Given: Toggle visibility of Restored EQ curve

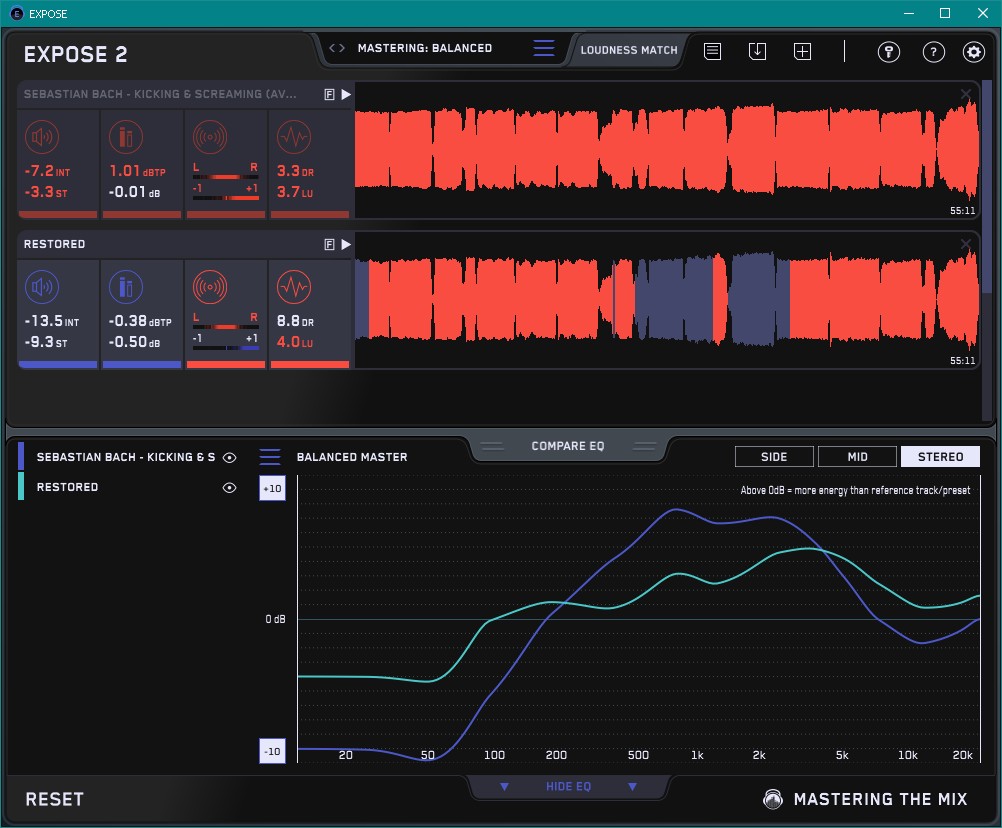Looking at the screenshot, I should coord(230,488).
